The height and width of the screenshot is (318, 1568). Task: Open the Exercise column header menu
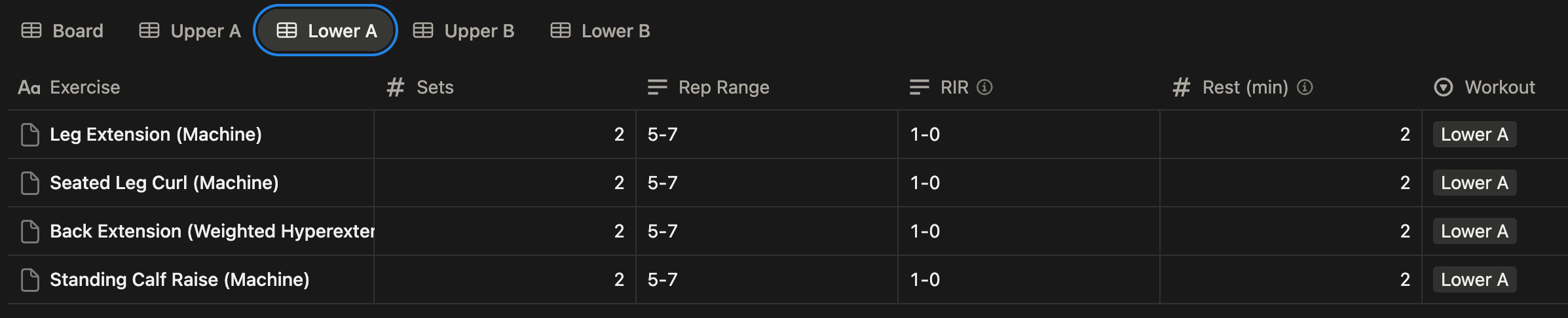84,87
